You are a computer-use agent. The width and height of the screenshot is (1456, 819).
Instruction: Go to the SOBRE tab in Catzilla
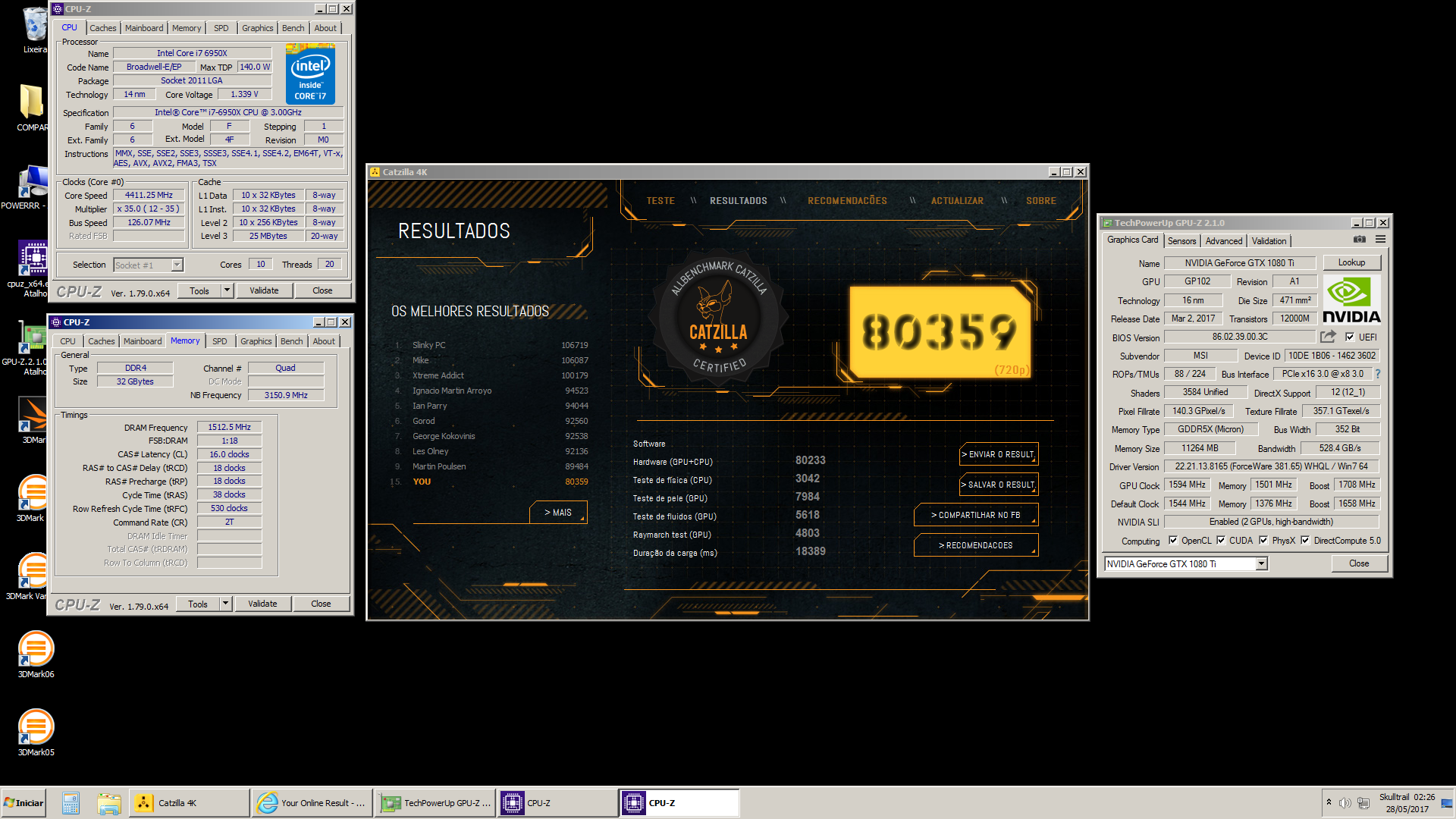(1041, 201)
